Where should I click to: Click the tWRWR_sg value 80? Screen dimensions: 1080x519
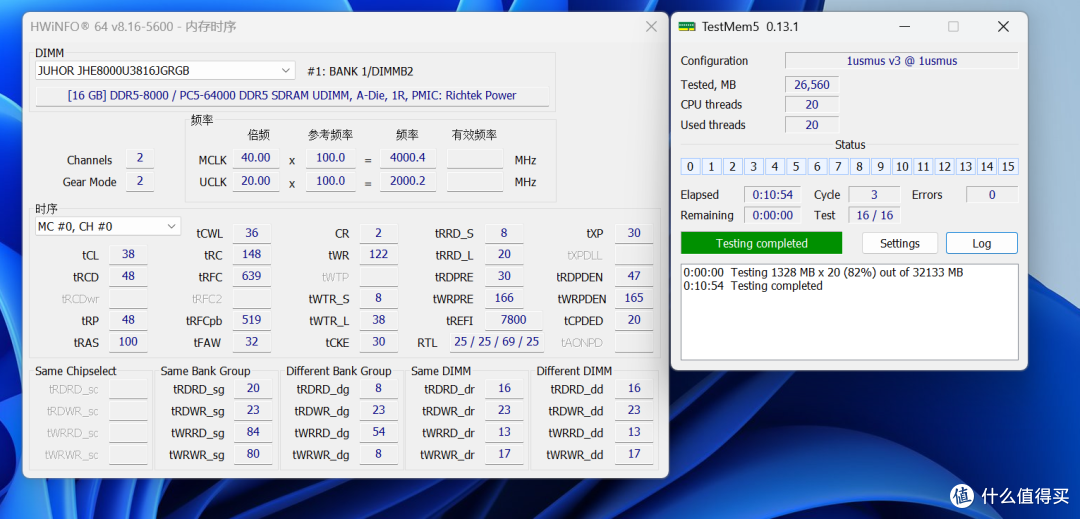pyautogui.click(x=253, y=454)
